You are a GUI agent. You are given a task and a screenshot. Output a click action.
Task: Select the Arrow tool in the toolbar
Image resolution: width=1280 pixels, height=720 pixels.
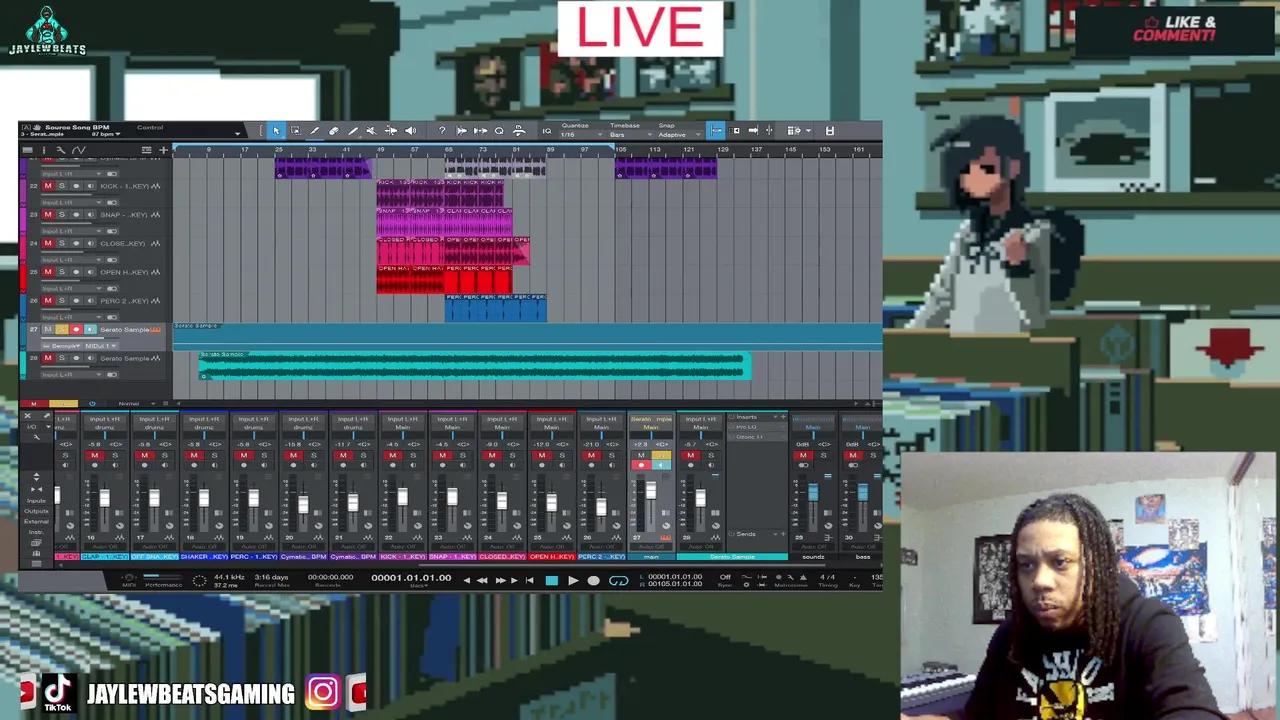click(277, 131)
